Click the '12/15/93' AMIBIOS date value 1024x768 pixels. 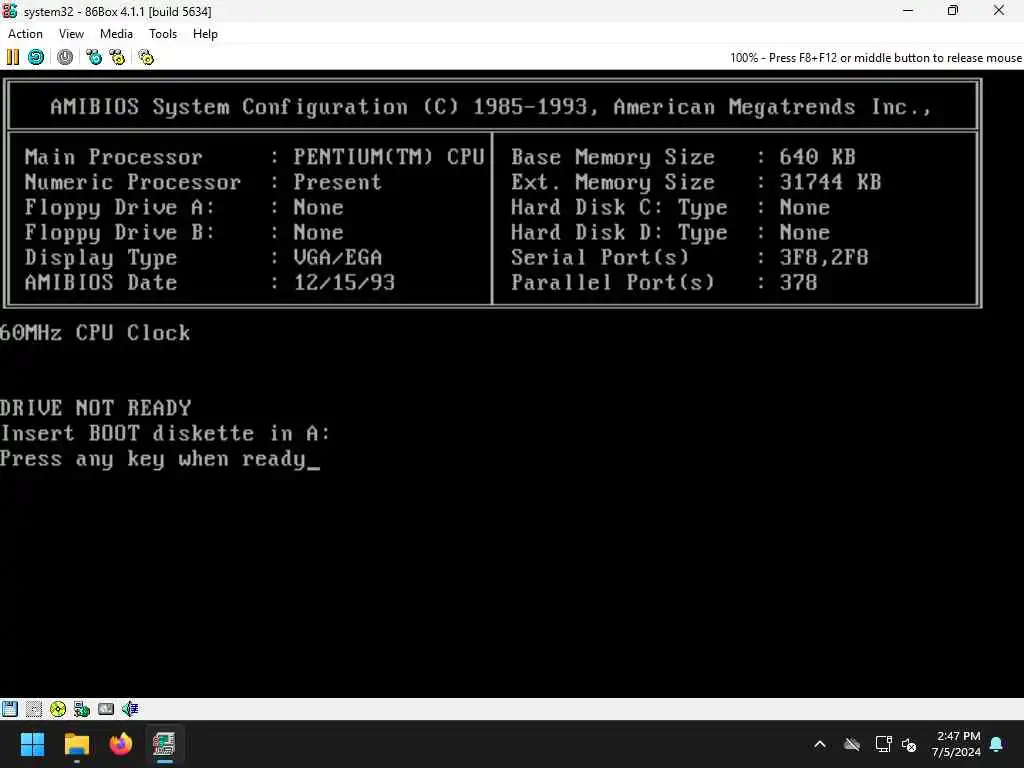pyautogui.click(x=344, y=282)
